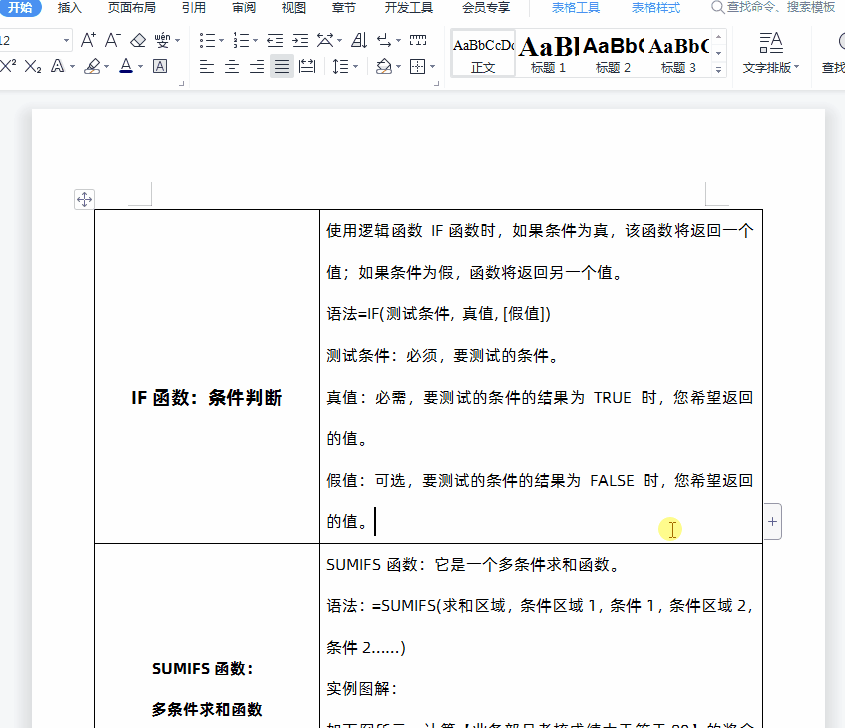Viewport: 845px width, 728px height.
Task: Expand borders dropdown arrow
Action: tap(432, 67)
